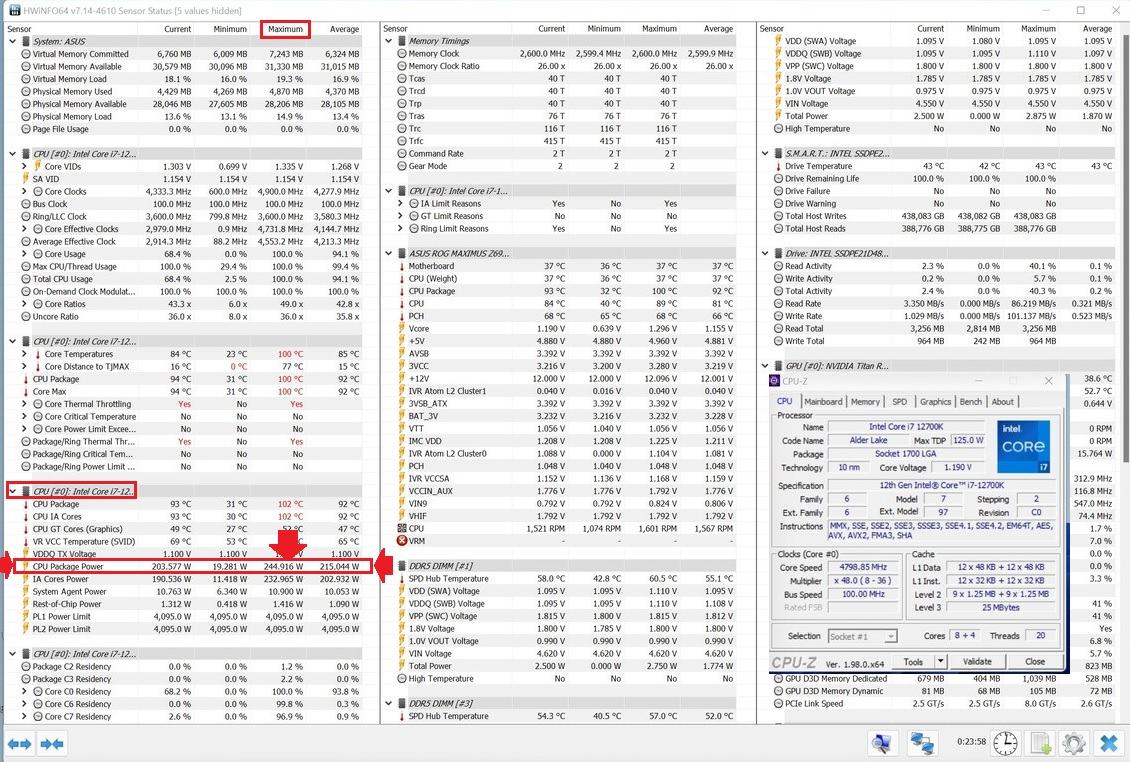This screenshot has height=762, width=1130.
Task: Collapse the DDR5 DIMM [#1] group
Action: [x=388, y=566]
